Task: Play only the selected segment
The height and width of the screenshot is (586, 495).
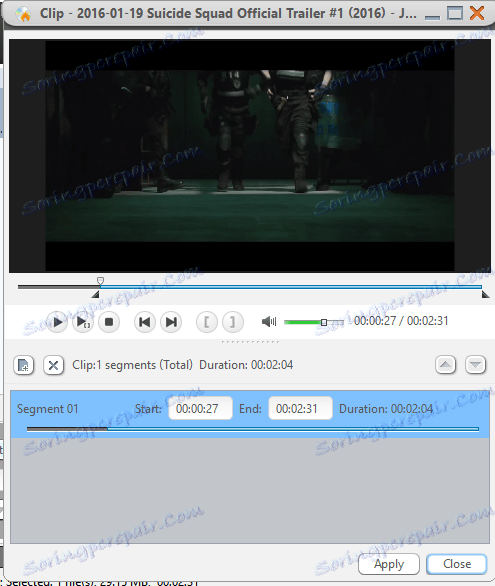Action: point(83,322)
